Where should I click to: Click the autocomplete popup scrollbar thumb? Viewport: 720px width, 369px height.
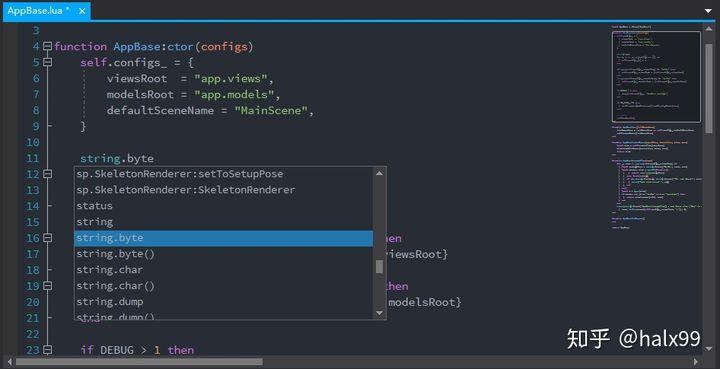(x=379, y=267)
